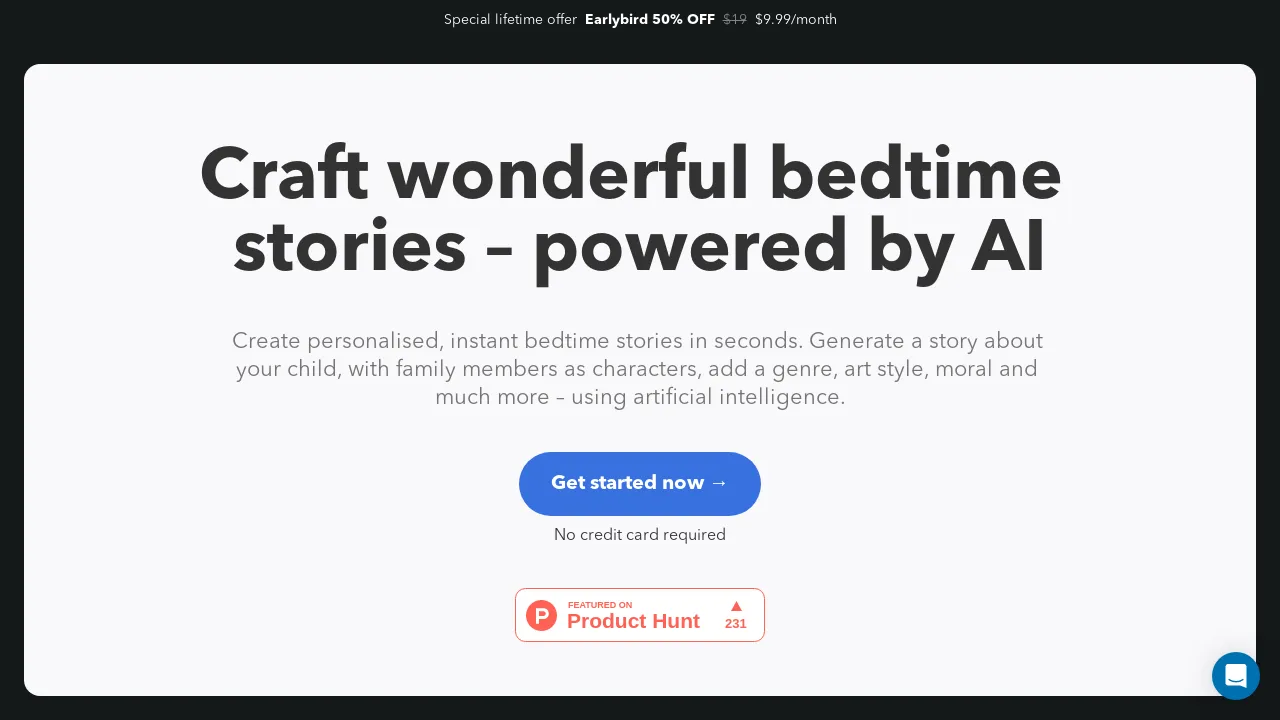Click the upvote arrow above the 231 count
Screen dimensions: 1280x720
[x=736, y=606]
